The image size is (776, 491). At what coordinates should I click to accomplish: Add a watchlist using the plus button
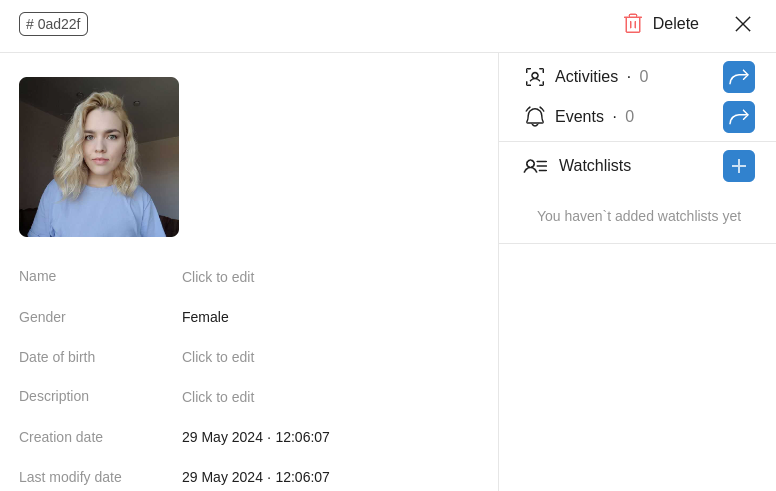pos(738,166)
